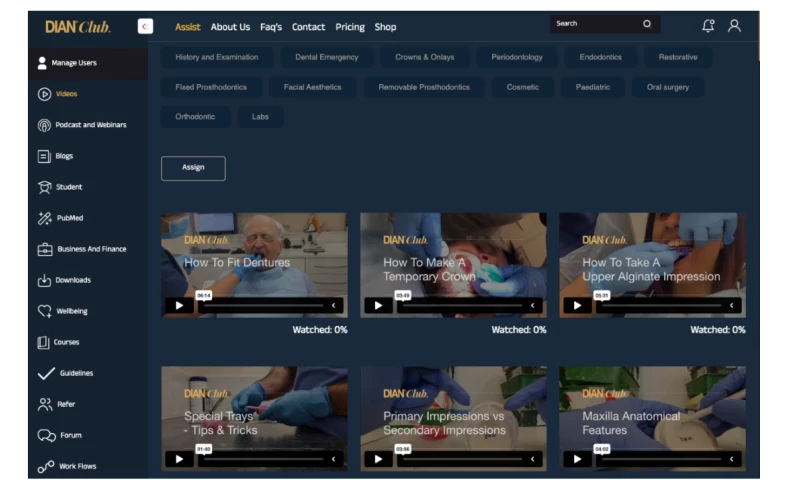Open the user profile icon

pyautogui.click(x=734, y=26)
